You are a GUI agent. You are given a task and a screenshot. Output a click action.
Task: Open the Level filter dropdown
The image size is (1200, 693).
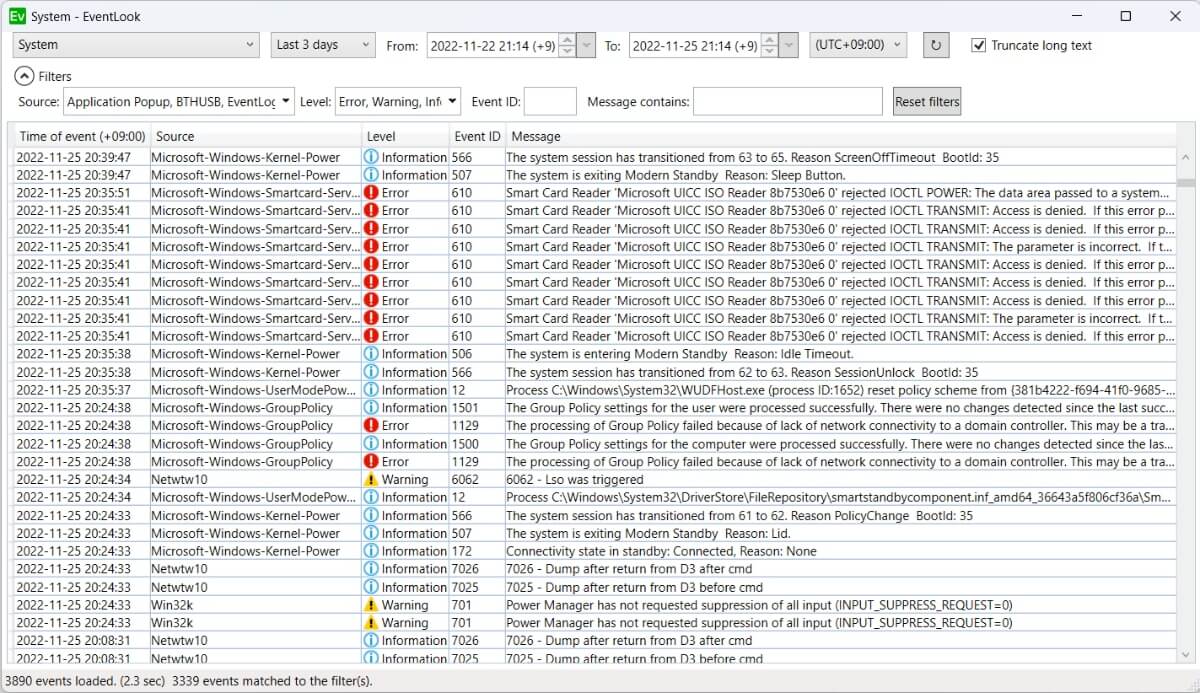click(398, 101)
